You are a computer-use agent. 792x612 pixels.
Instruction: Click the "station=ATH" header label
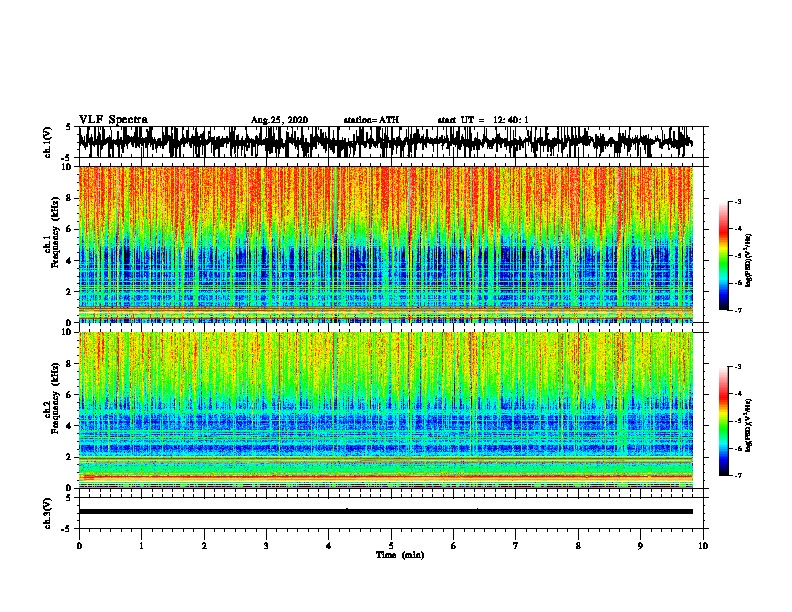pos(371,120)
